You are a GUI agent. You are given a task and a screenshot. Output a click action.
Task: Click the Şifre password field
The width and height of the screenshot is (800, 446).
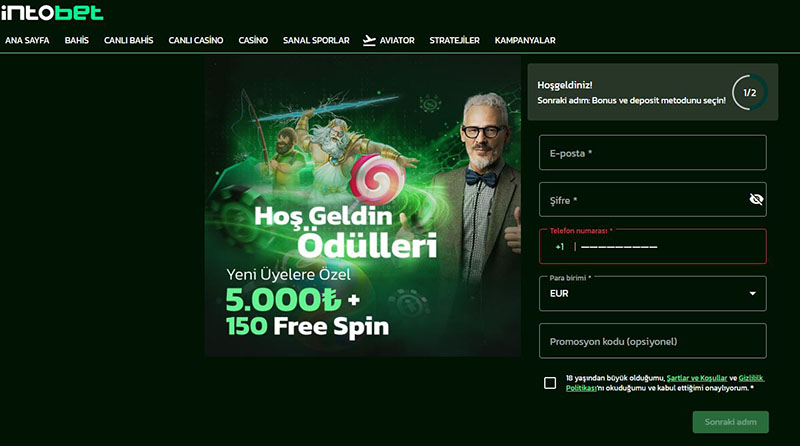pos(653,200)
